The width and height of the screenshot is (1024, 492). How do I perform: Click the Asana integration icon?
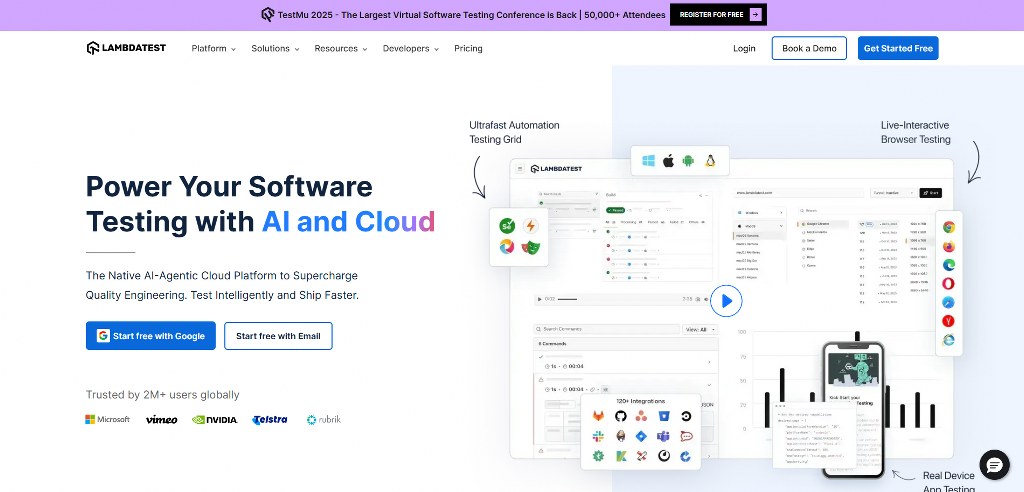coord(642,416)
